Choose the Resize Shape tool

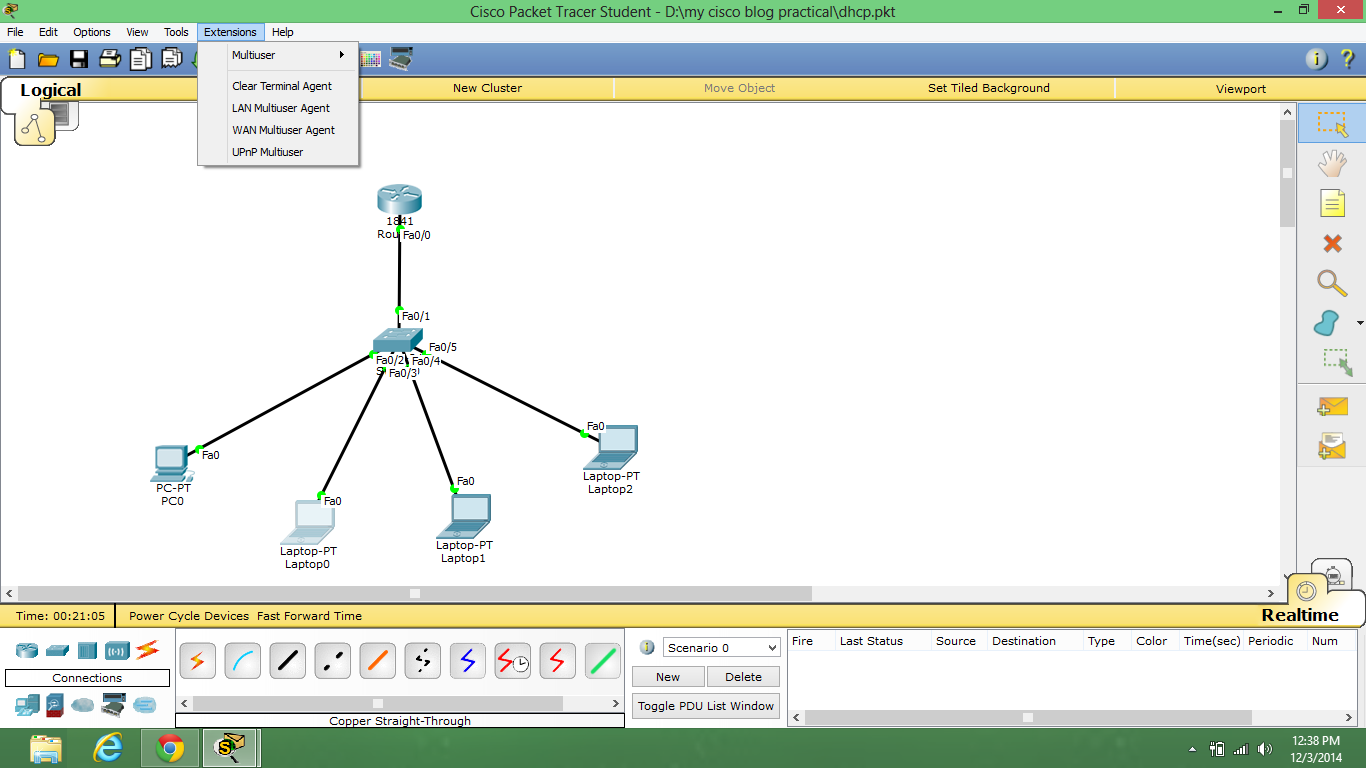1336,362
